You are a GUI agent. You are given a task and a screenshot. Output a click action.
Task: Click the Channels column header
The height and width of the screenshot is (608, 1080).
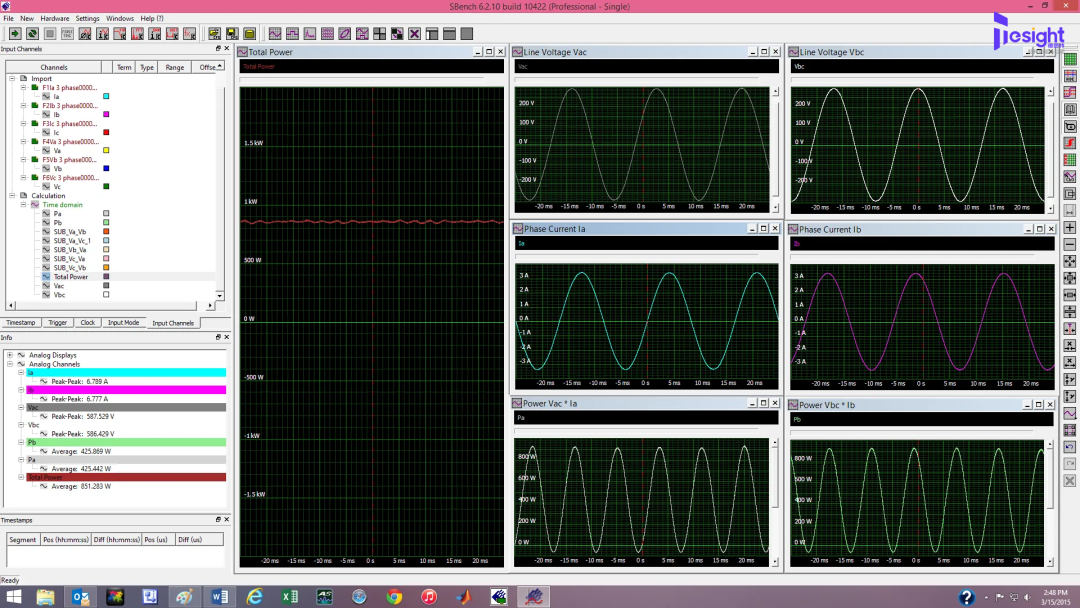[54, 67]
